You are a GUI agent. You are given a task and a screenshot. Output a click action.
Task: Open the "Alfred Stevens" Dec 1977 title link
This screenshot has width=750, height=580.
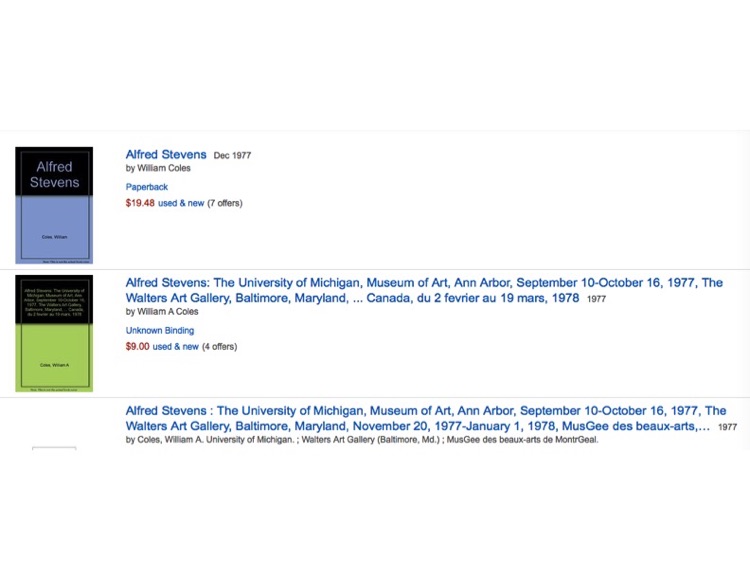(166, 154)
